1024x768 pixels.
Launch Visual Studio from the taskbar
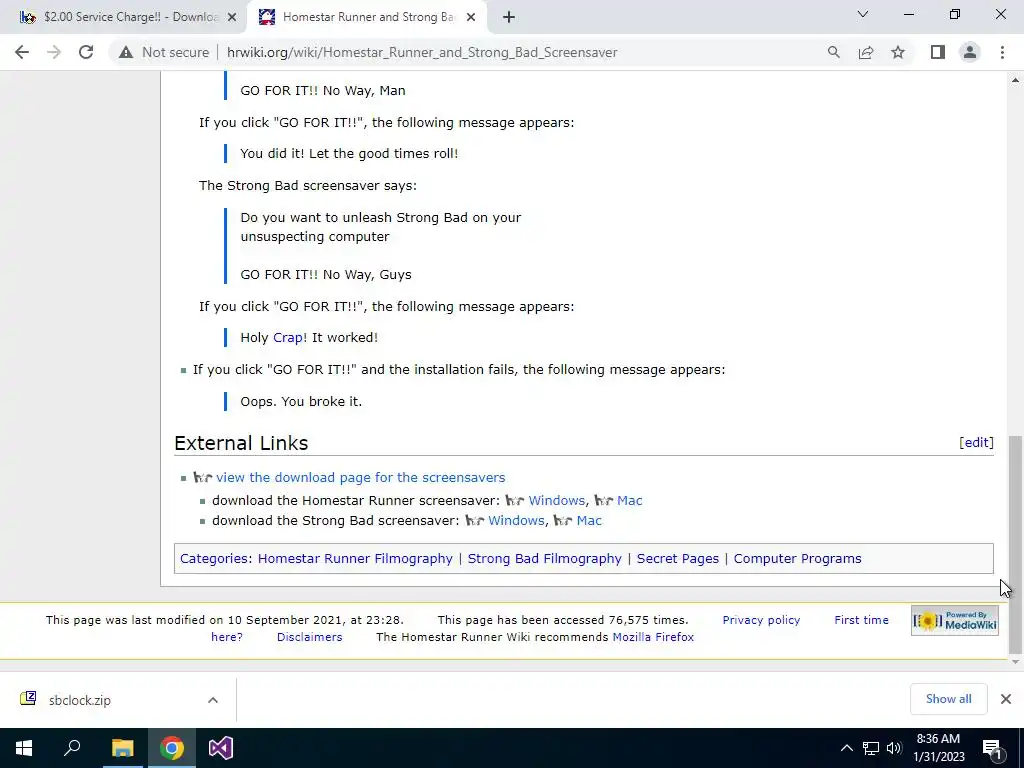click(x=221, y=748)
